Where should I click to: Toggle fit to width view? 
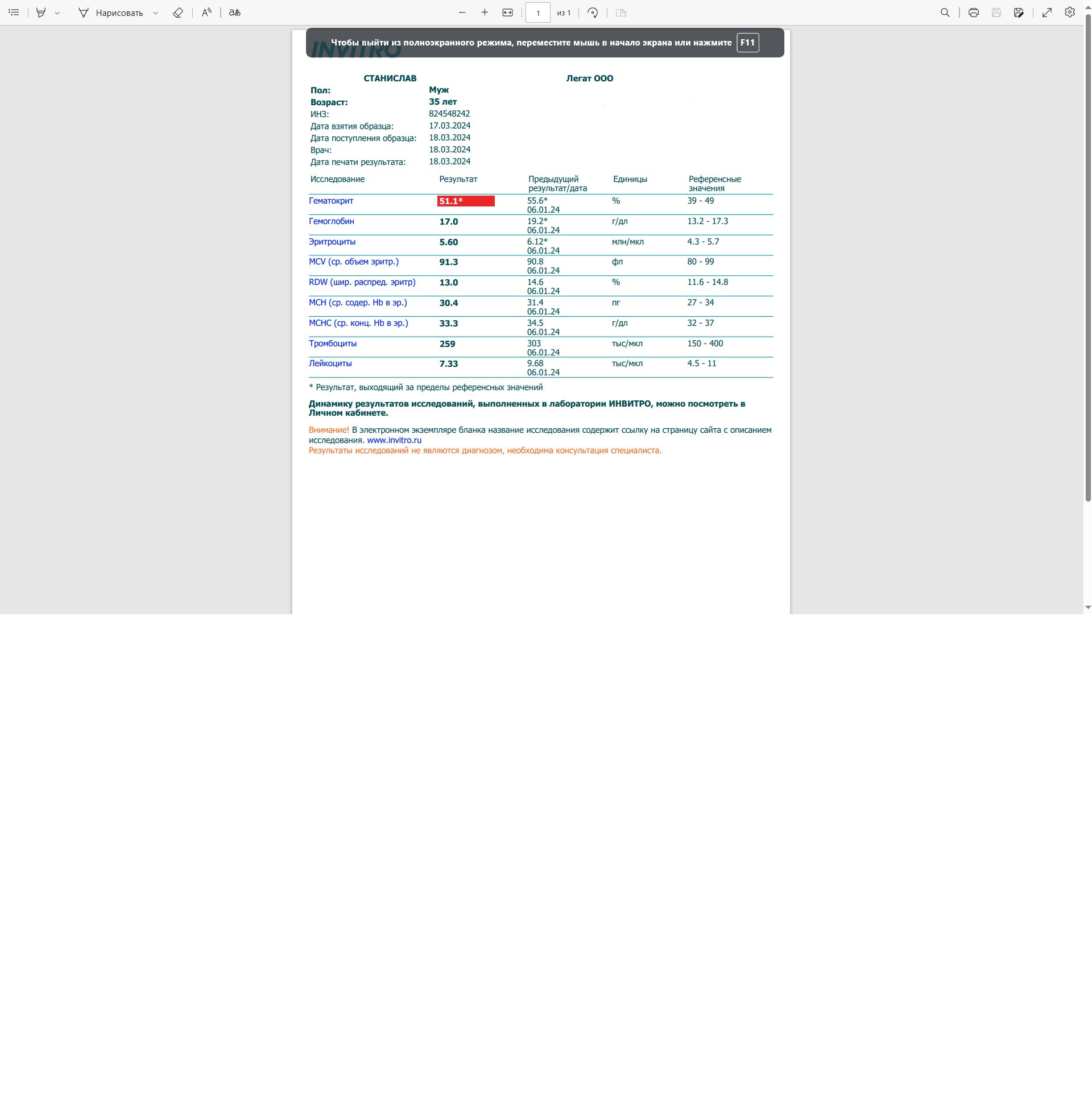[x=507, y=13]
